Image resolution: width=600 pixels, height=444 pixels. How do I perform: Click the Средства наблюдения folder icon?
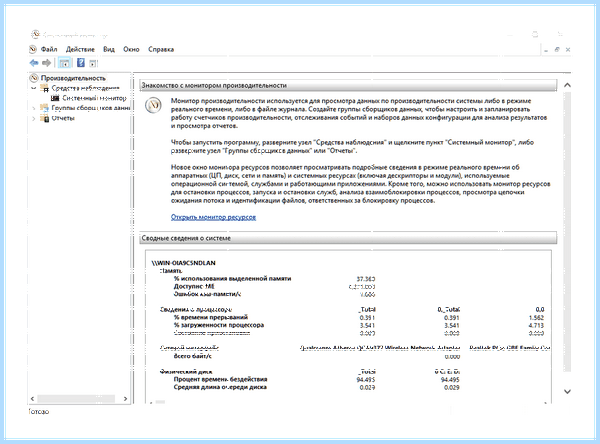pyautogui.click(x=45, y=88)
